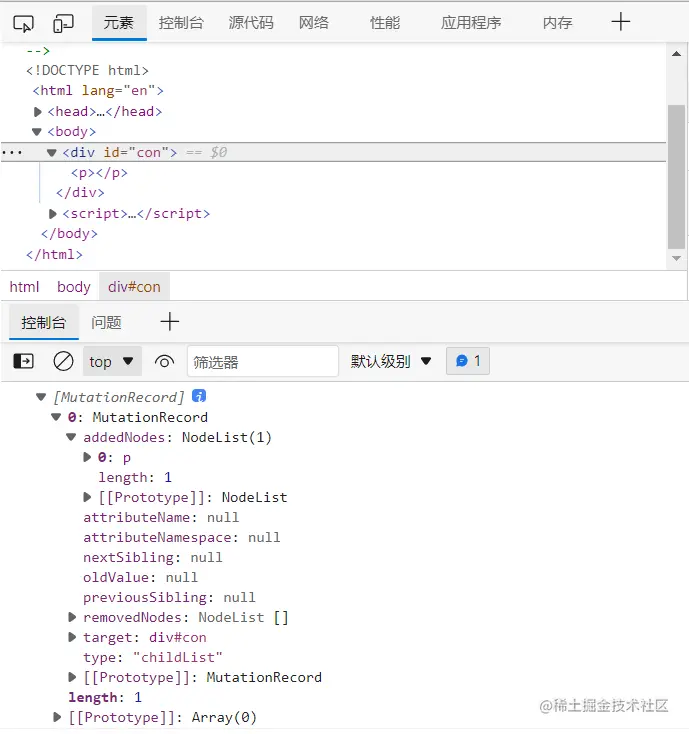The image size is (689, 734).
Task: Toggle device emulation icon
Action: [x=63, y=23]
